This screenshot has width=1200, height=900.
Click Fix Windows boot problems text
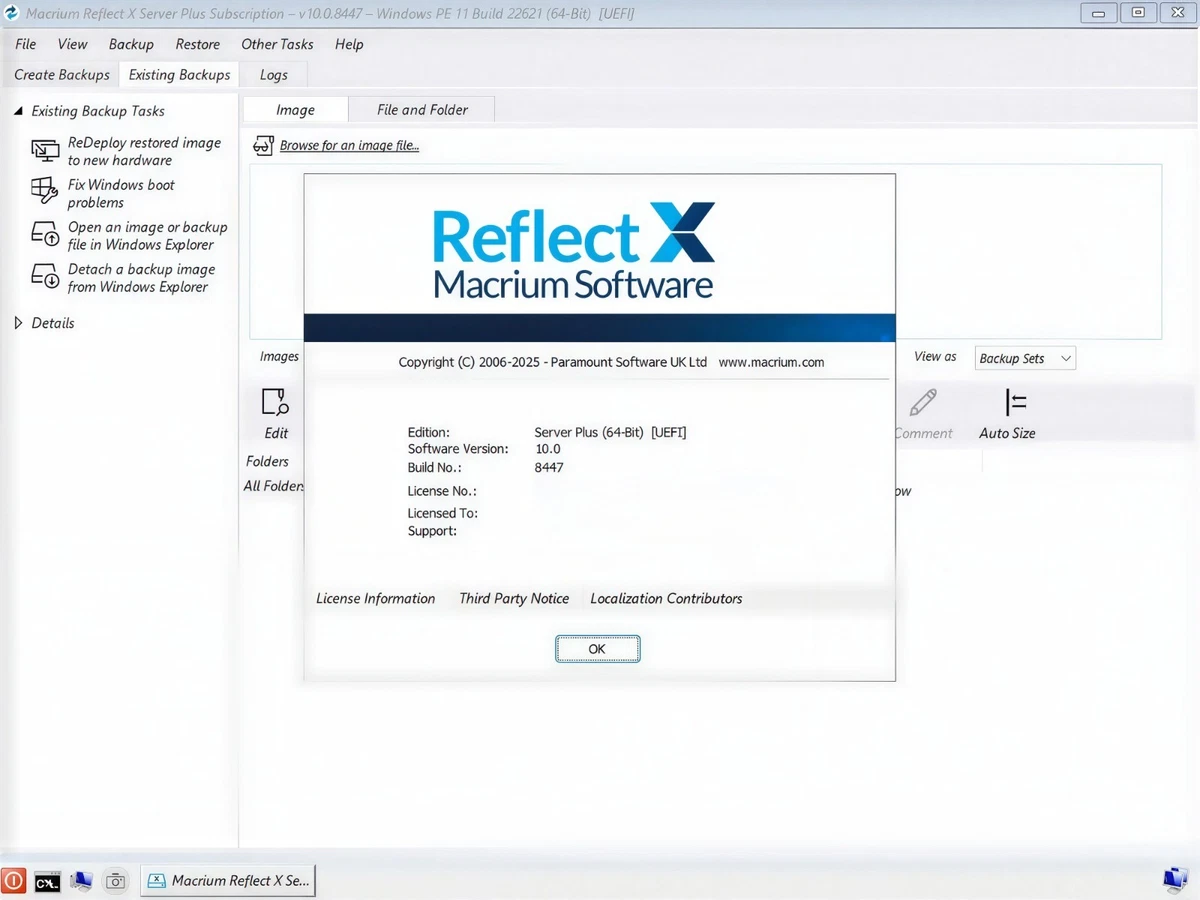[x=121, y=193]
